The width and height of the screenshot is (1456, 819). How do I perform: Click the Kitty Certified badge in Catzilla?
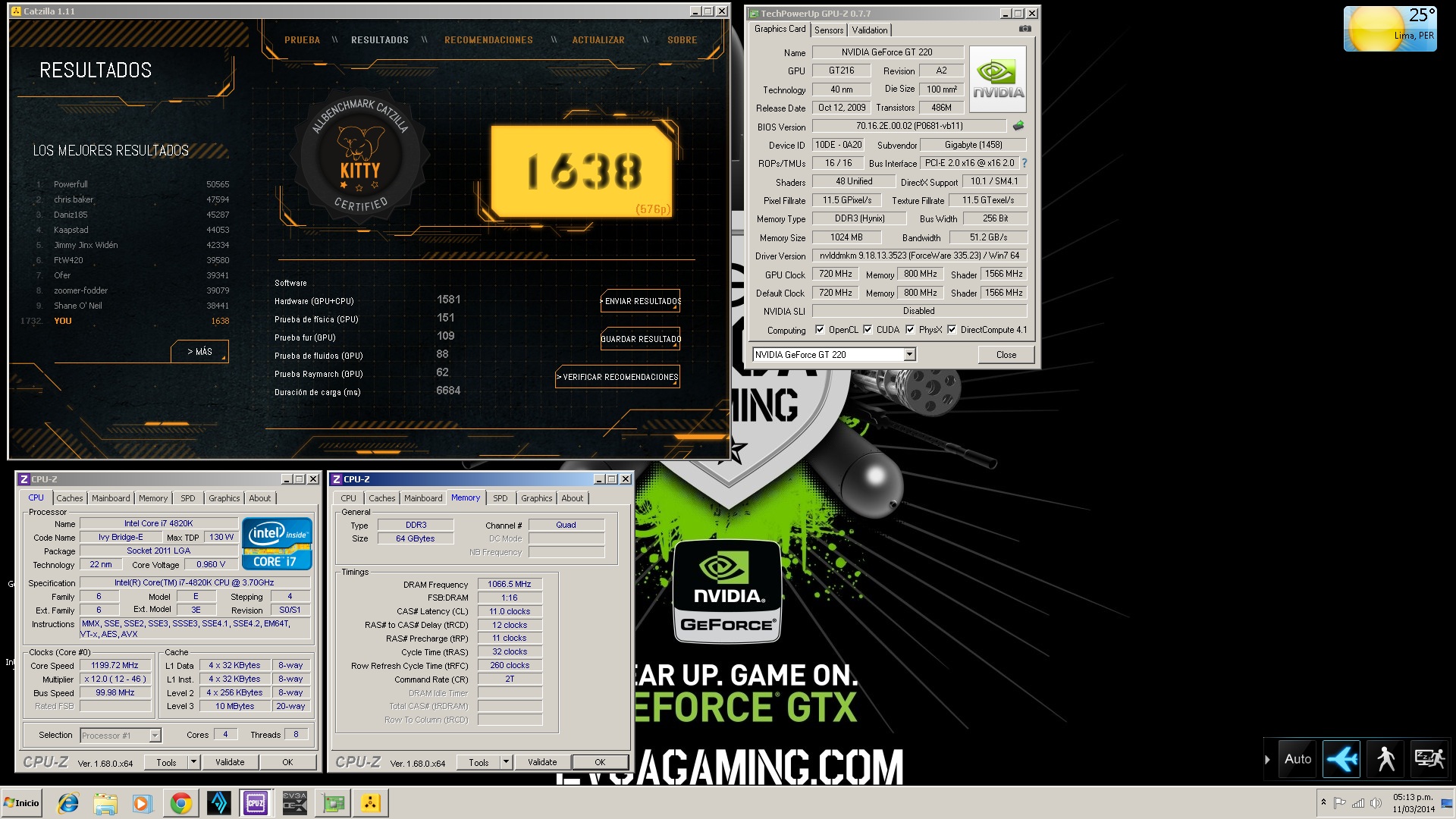point(360,155)
